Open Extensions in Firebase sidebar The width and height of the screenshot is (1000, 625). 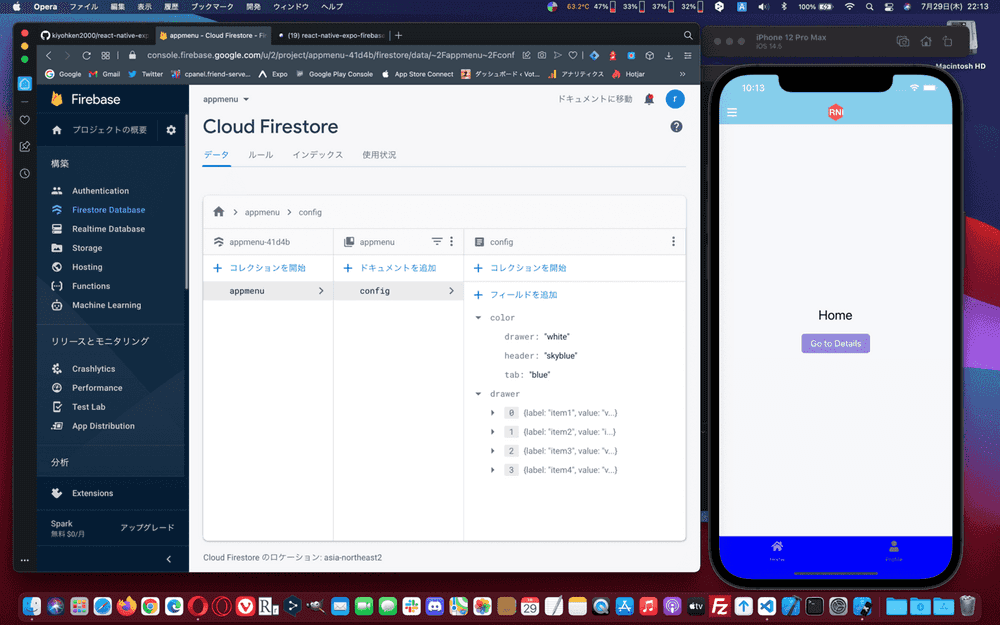pyautogui.click(x=92, y=493)
